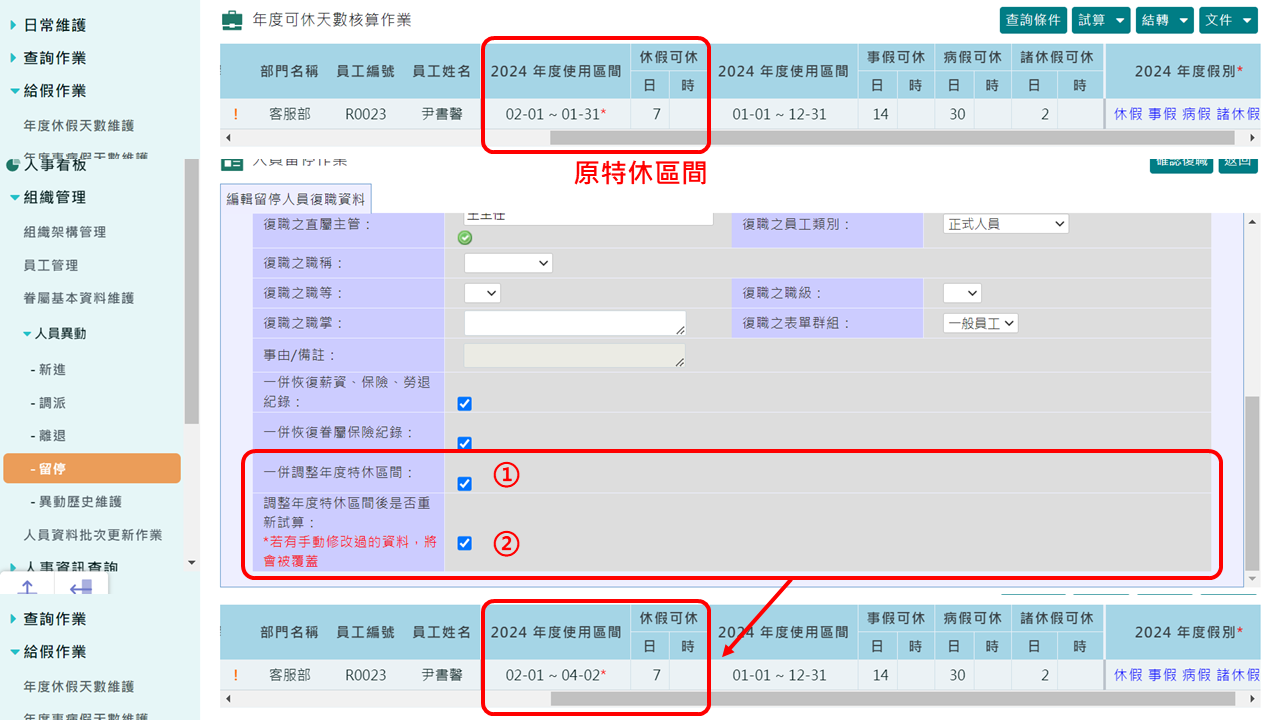This screenshot has height=720, width=1280.
Task: Click the 復職之職掌 input field
Action: (x=574, y=322)
